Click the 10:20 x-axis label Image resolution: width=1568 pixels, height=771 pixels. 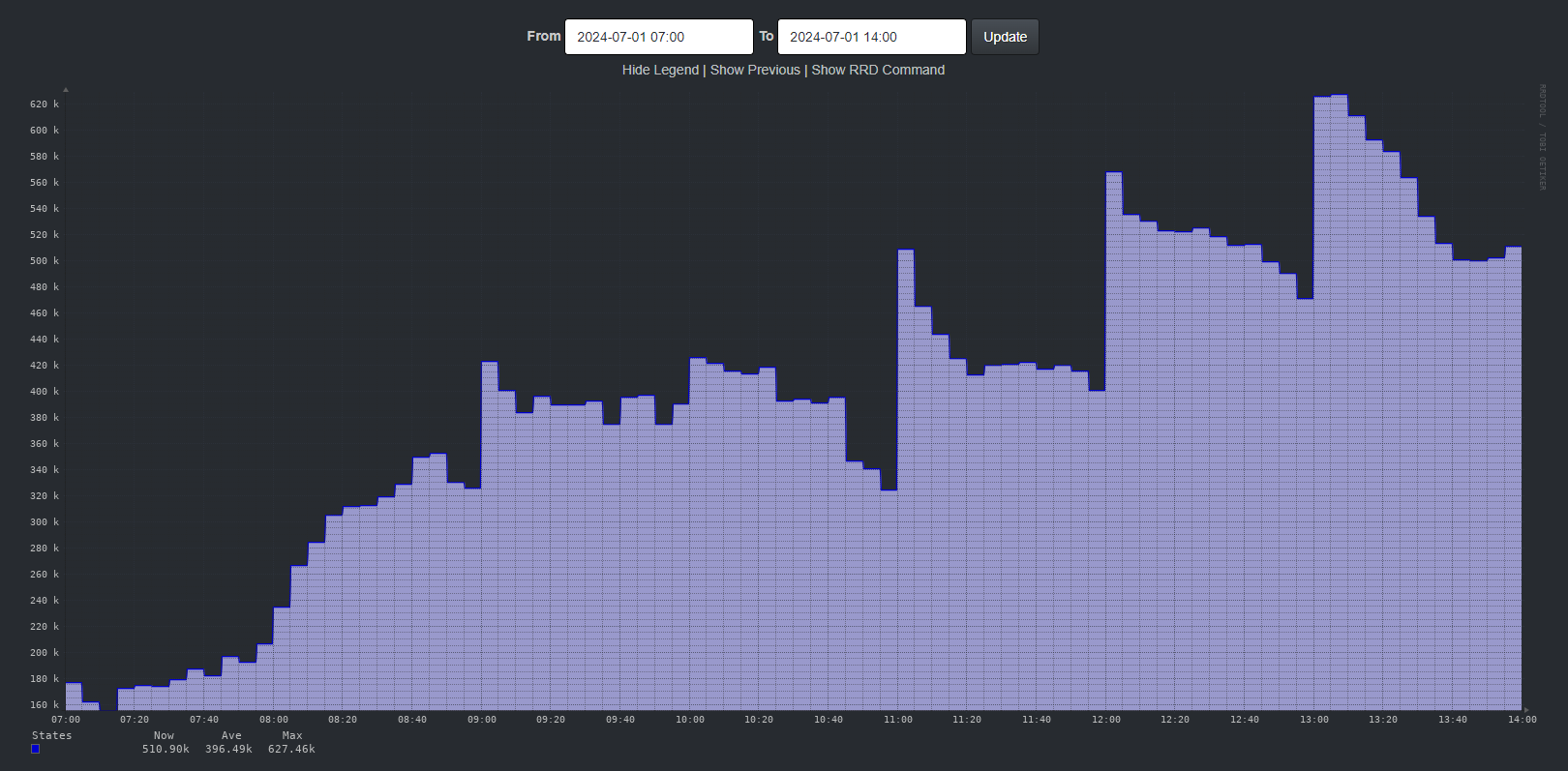[759, 720]
